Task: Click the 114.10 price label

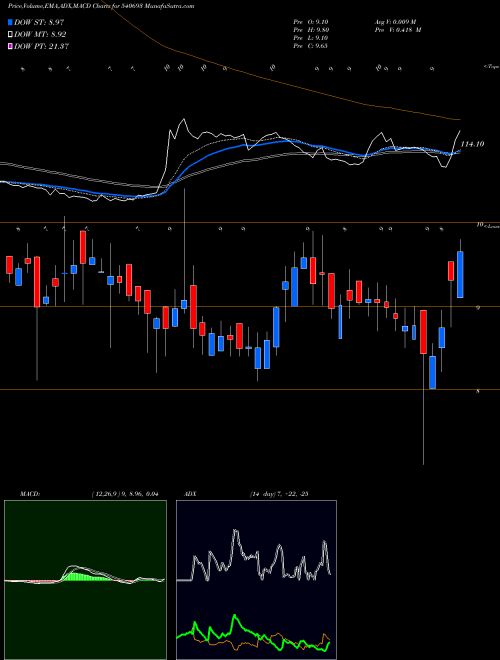Action: (472, 144)
